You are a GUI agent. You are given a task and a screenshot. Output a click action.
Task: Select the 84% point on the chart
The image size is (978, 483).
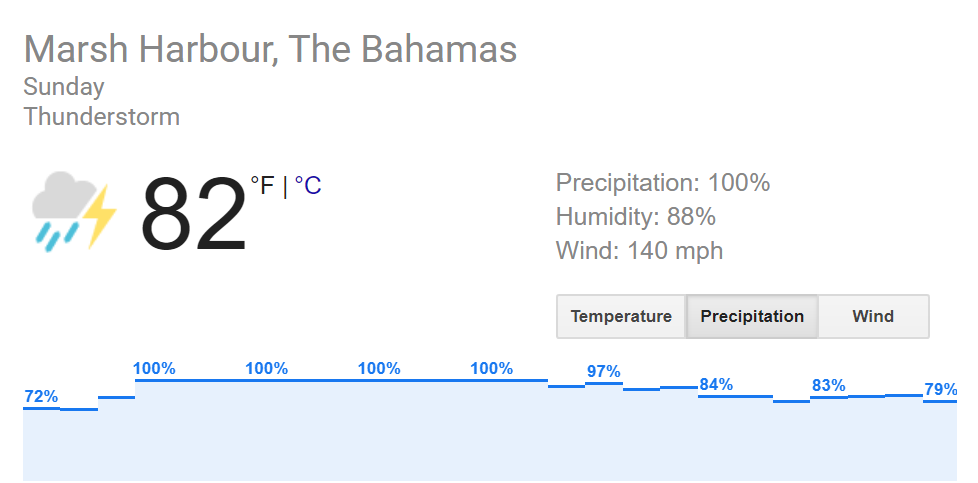716,385
